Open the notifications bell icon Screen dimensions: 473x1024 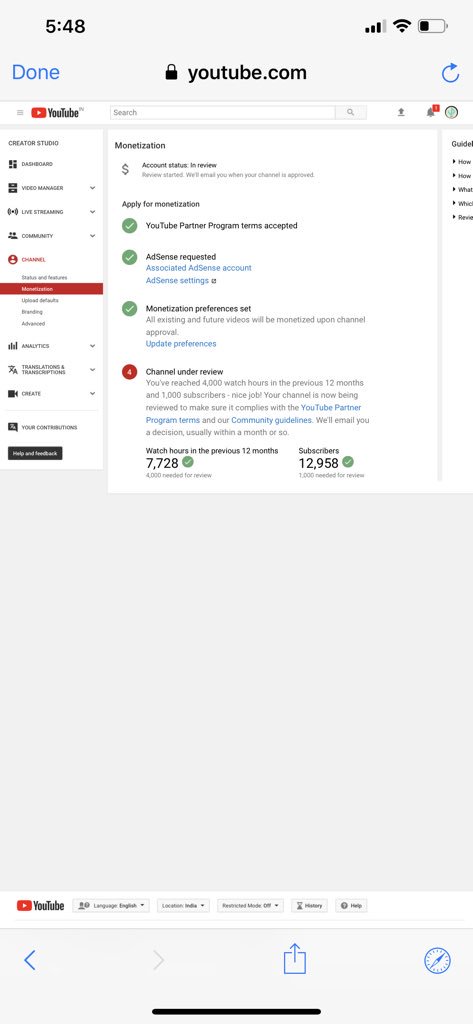click(x=430, y=112)
